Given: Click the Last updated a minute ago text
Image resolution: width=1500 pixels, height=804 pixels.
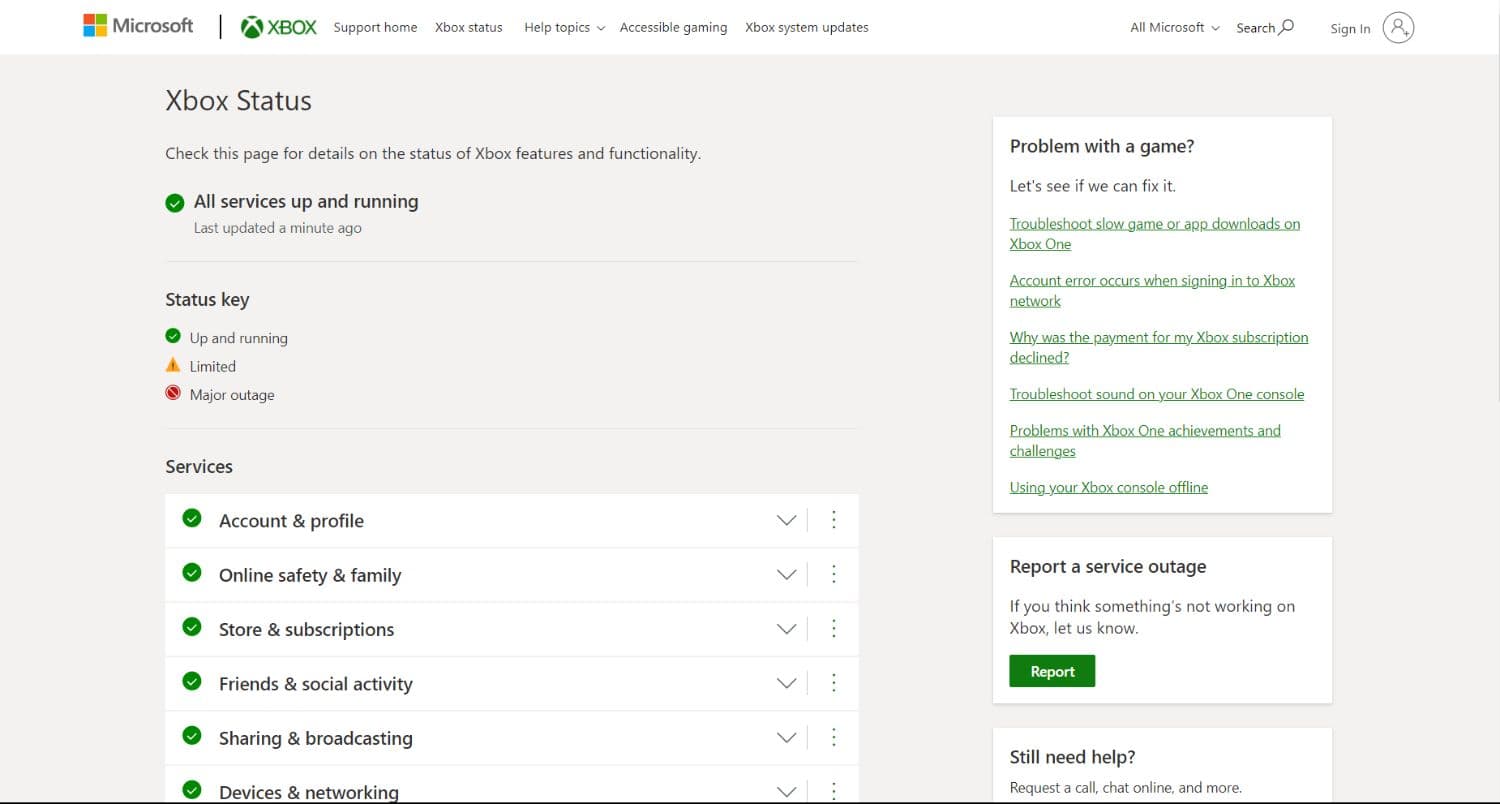Looking at the screenshot, I should click(278, 228).
